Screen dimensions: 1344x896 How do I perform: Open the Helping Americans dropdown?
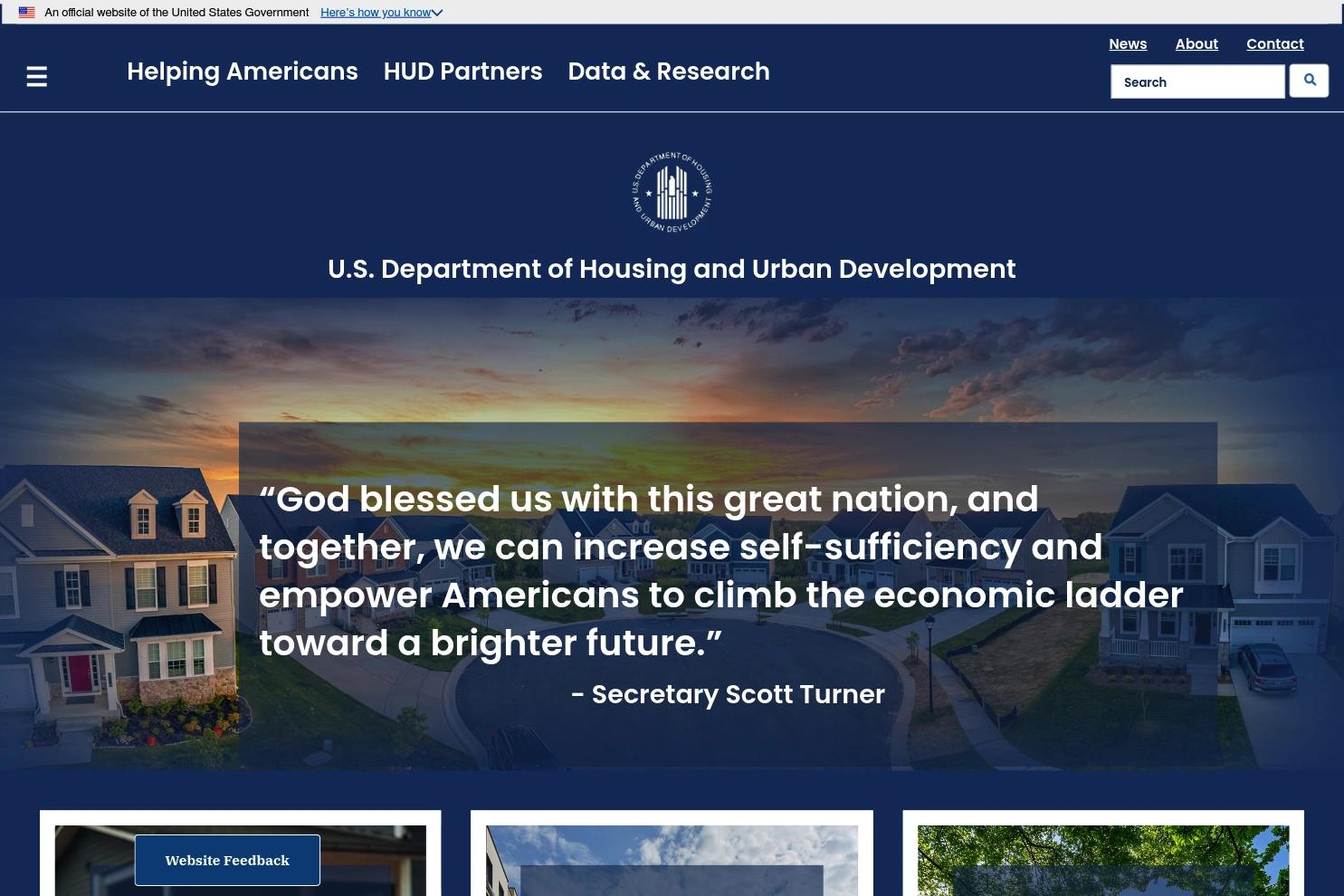242,71
